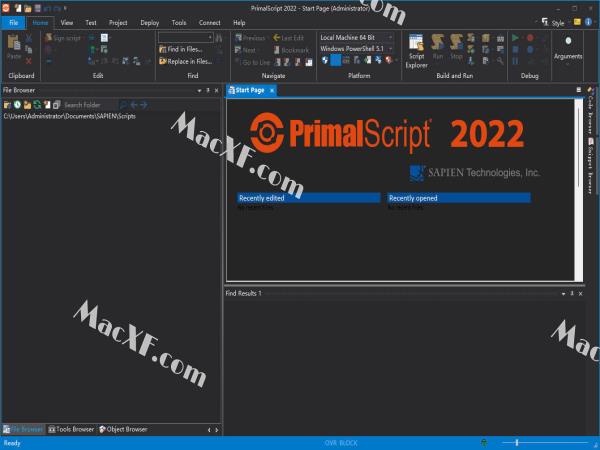Click the binoculars find icon
600x450 pixels.
pyautogui.click(x=219, y=38)
